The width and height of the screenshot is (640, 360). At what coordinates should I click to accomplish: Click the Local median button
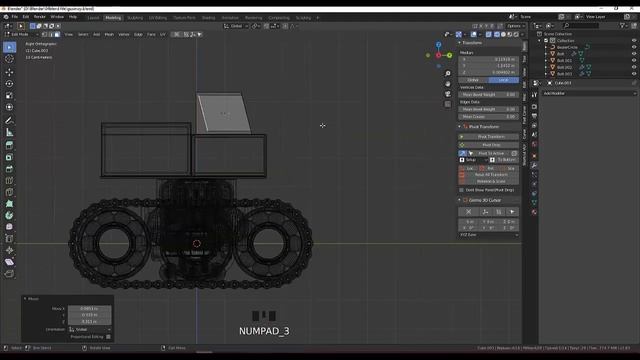(x=504, y=80)
